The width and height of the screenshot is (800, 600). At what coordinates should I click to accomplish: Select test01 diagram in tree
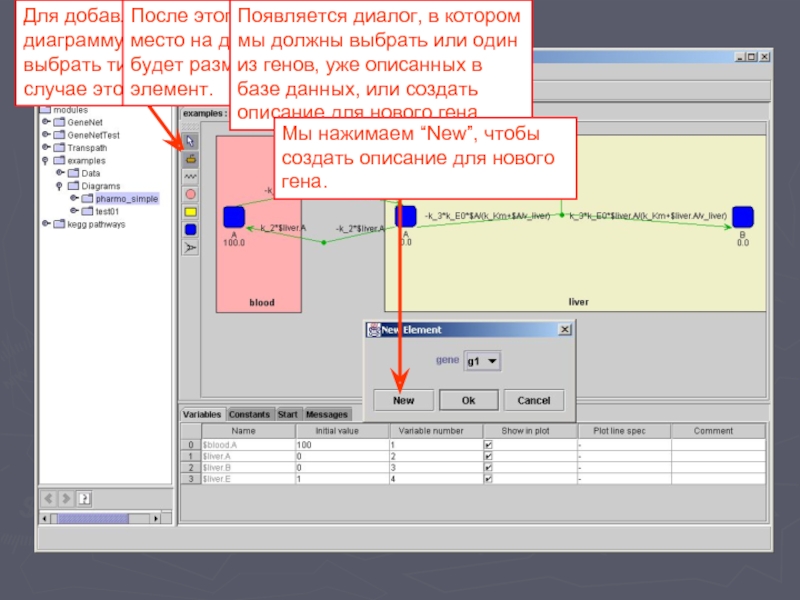107,211
